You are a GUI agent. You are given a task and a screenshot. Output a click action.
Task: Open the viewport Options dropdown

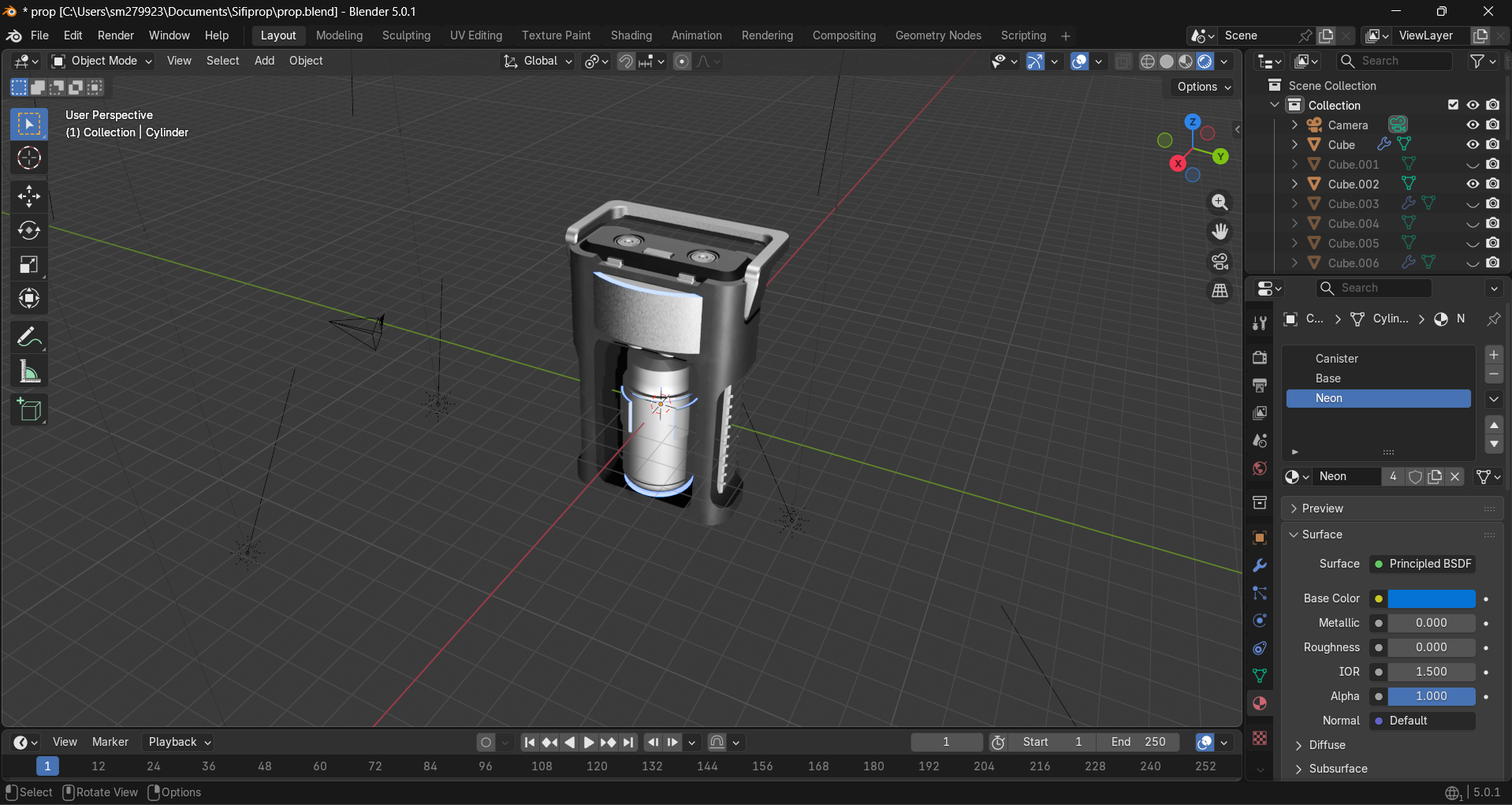[1204, 87]
